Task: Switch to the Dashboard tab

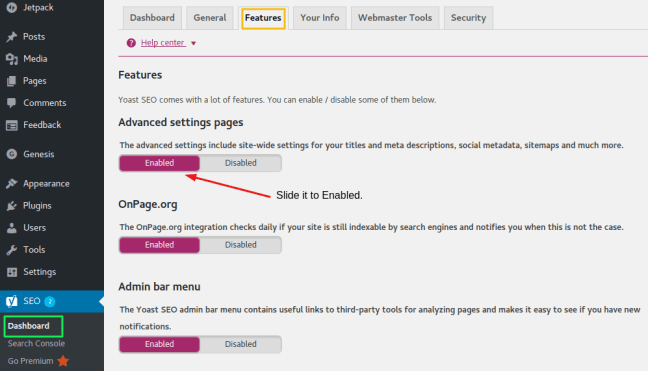Action: (152, 18)
